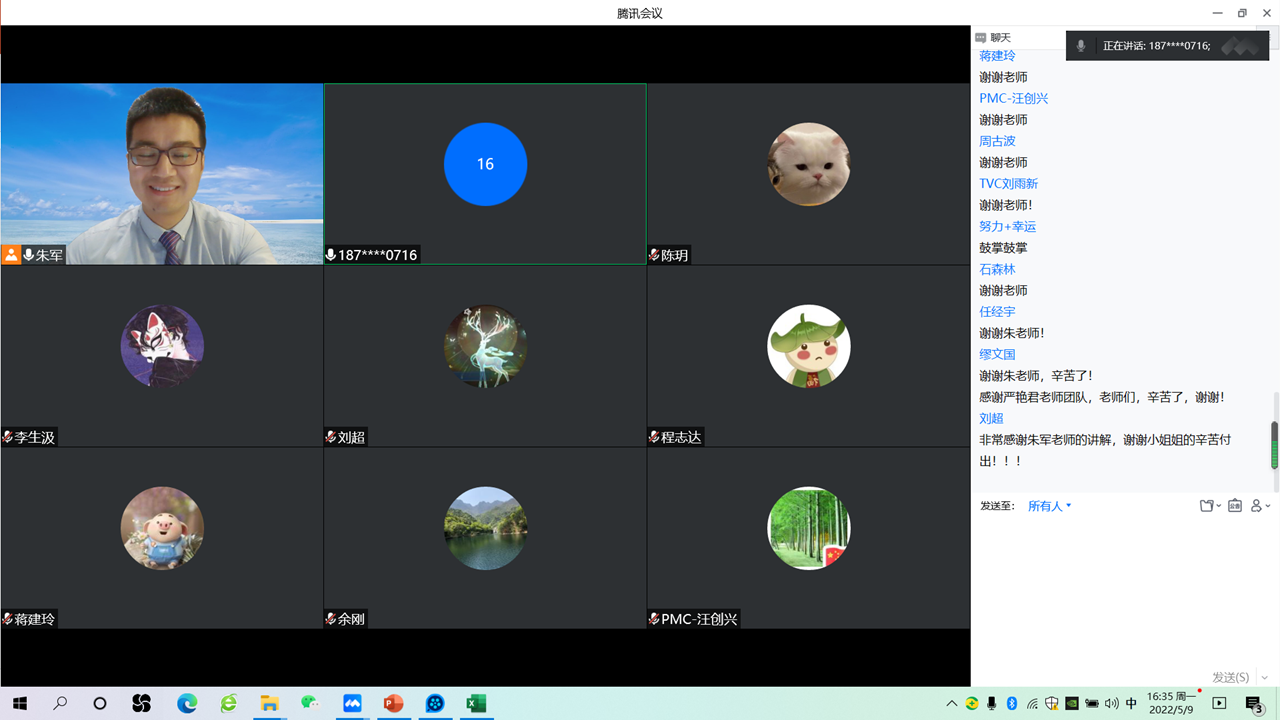Click 蒋建玲's pig avatar
Screen dimensions: 1280x720
(x=162, y=528)
